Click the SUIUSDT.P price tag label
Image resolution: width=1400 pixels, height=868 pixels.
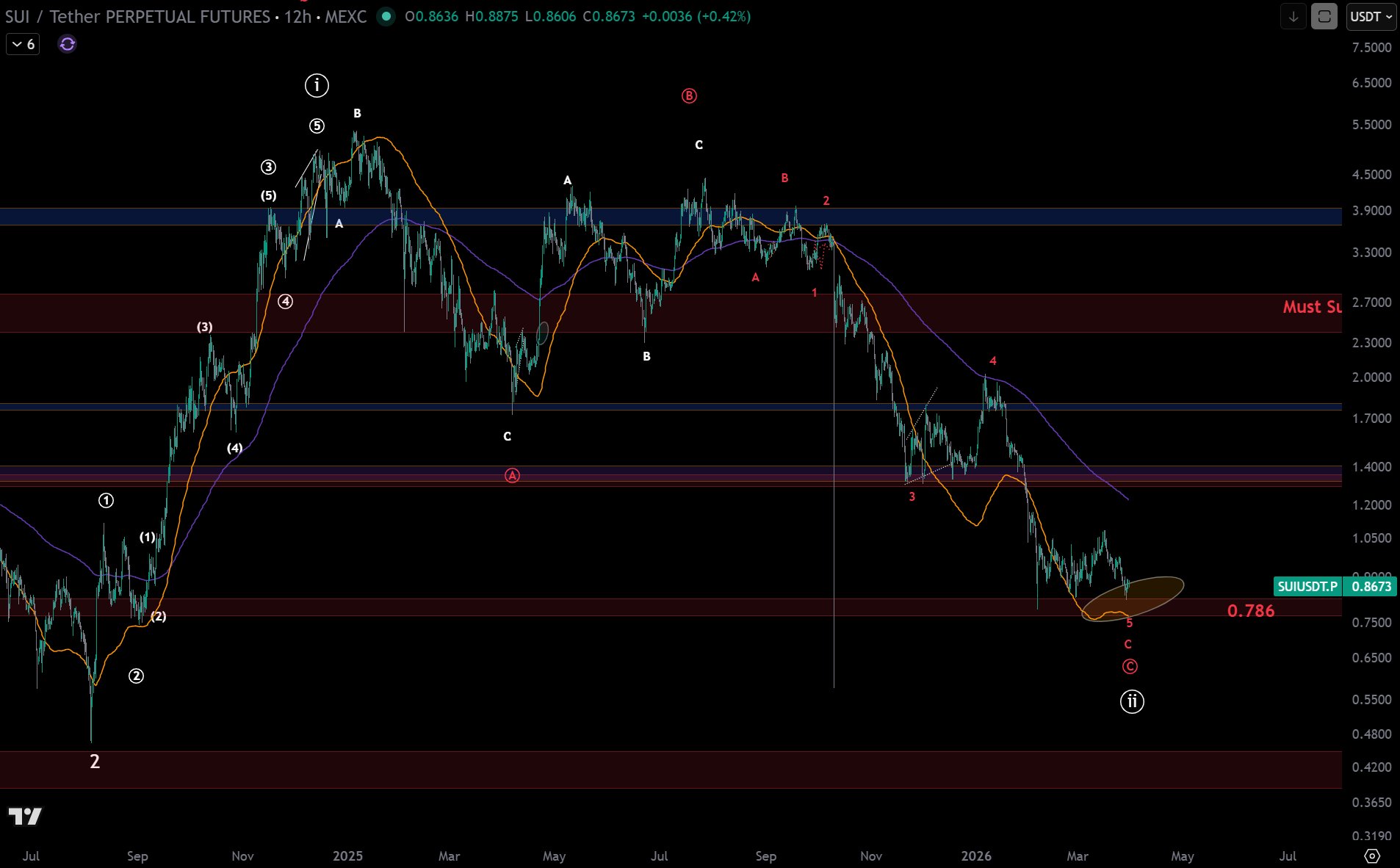(x=1307, y=586)
